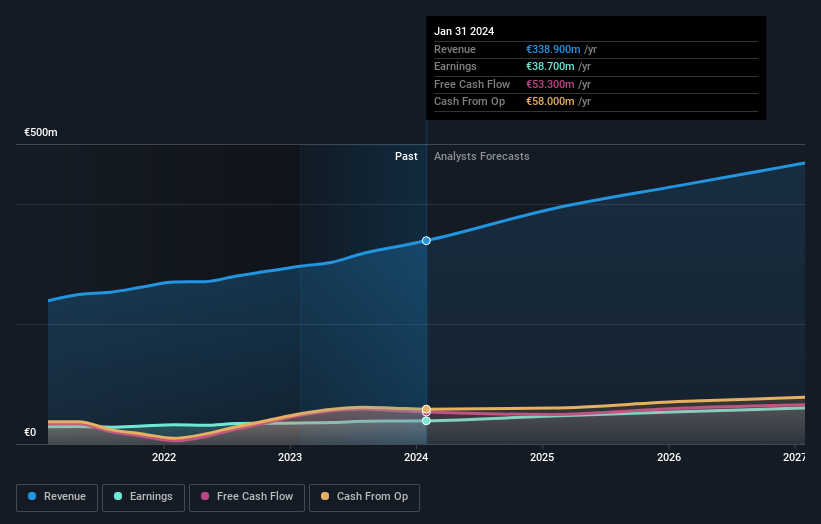Select the 2022 x-axis label
Image resolution: width=821 pixels, height=524 pixels.
pyautogui.click(x=164, y=458)
